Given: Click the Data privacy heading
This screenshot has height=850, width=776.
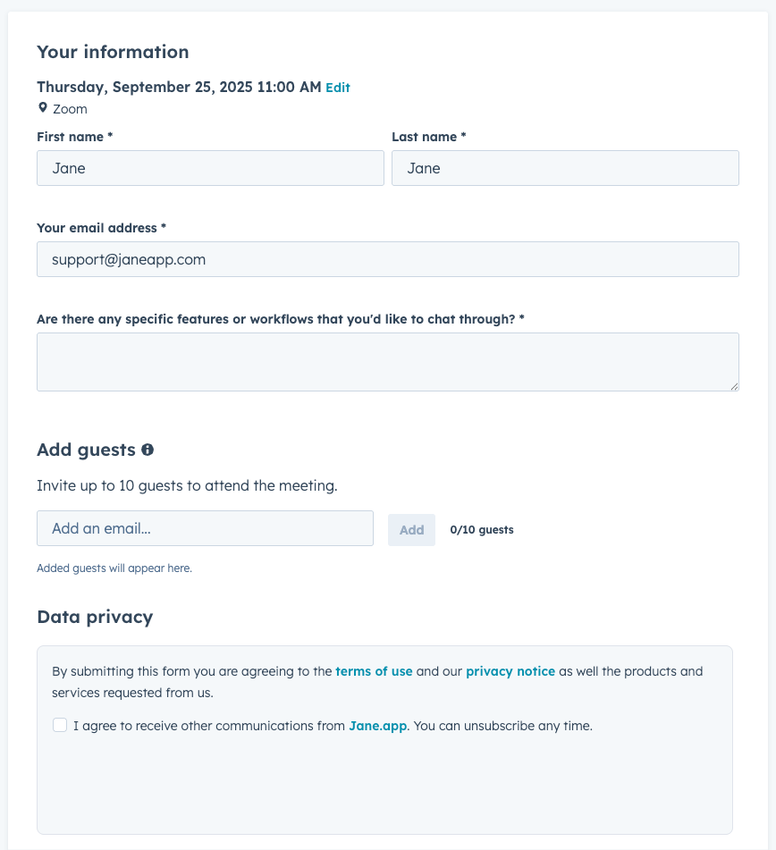Looking at the screenshot, I should coord(94,617).
